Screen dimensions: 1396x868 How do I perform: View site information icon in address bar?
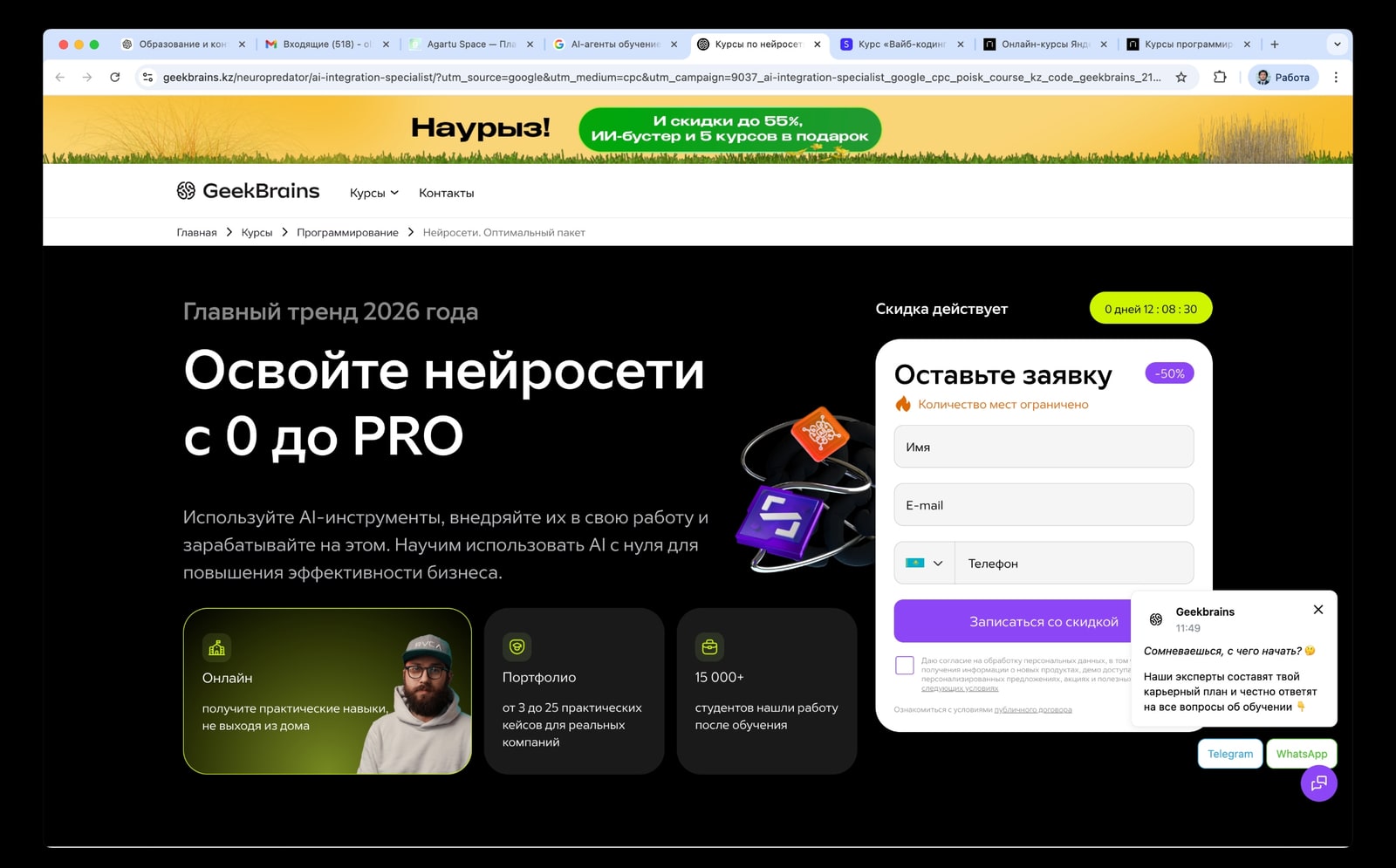point(147,78)
